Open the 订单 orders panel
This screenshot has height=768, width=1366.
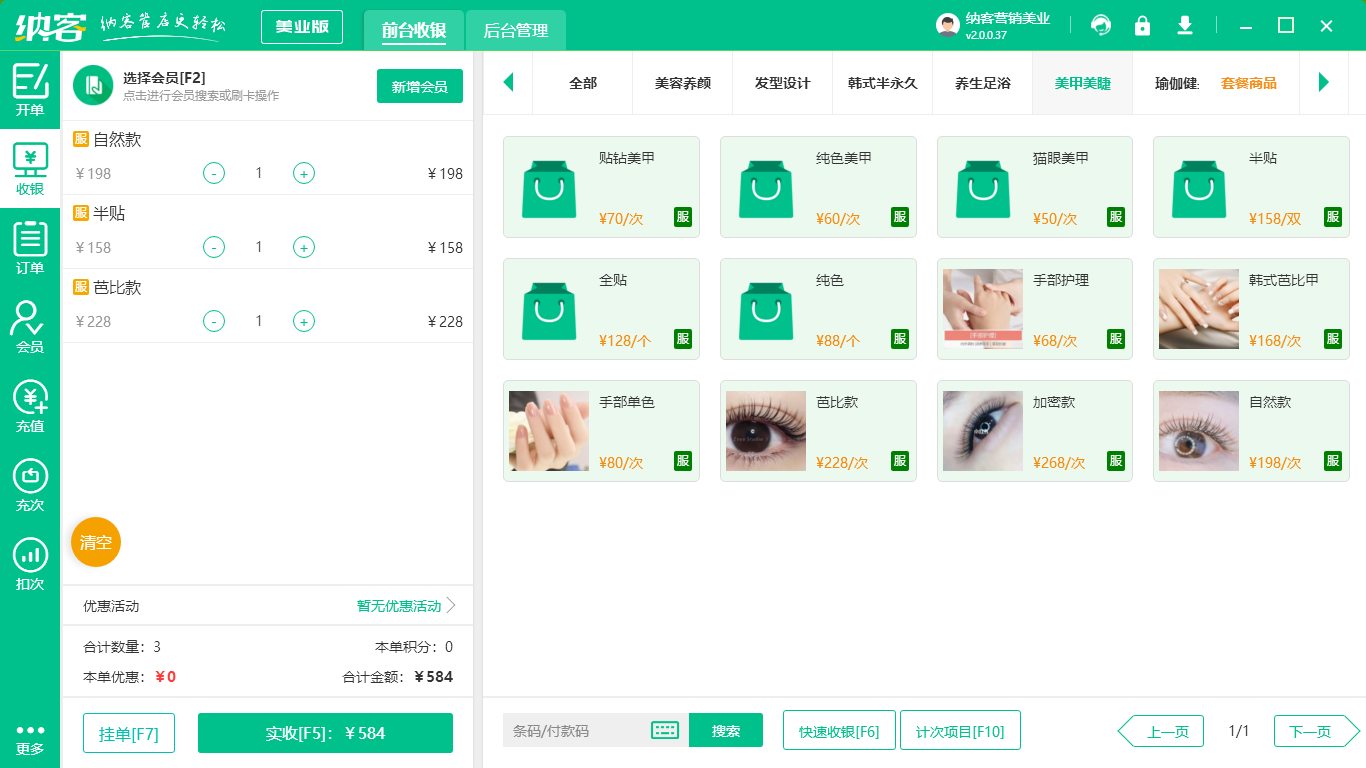pyautogui.click(x=29, y=244)
